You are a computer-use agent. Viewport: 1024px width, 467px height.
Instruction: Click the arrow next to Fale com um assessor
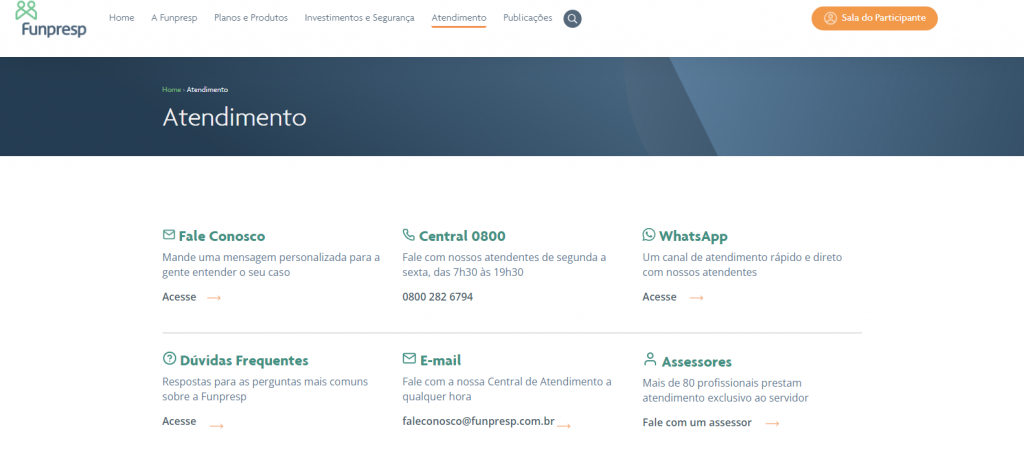(x=772, y=423)
